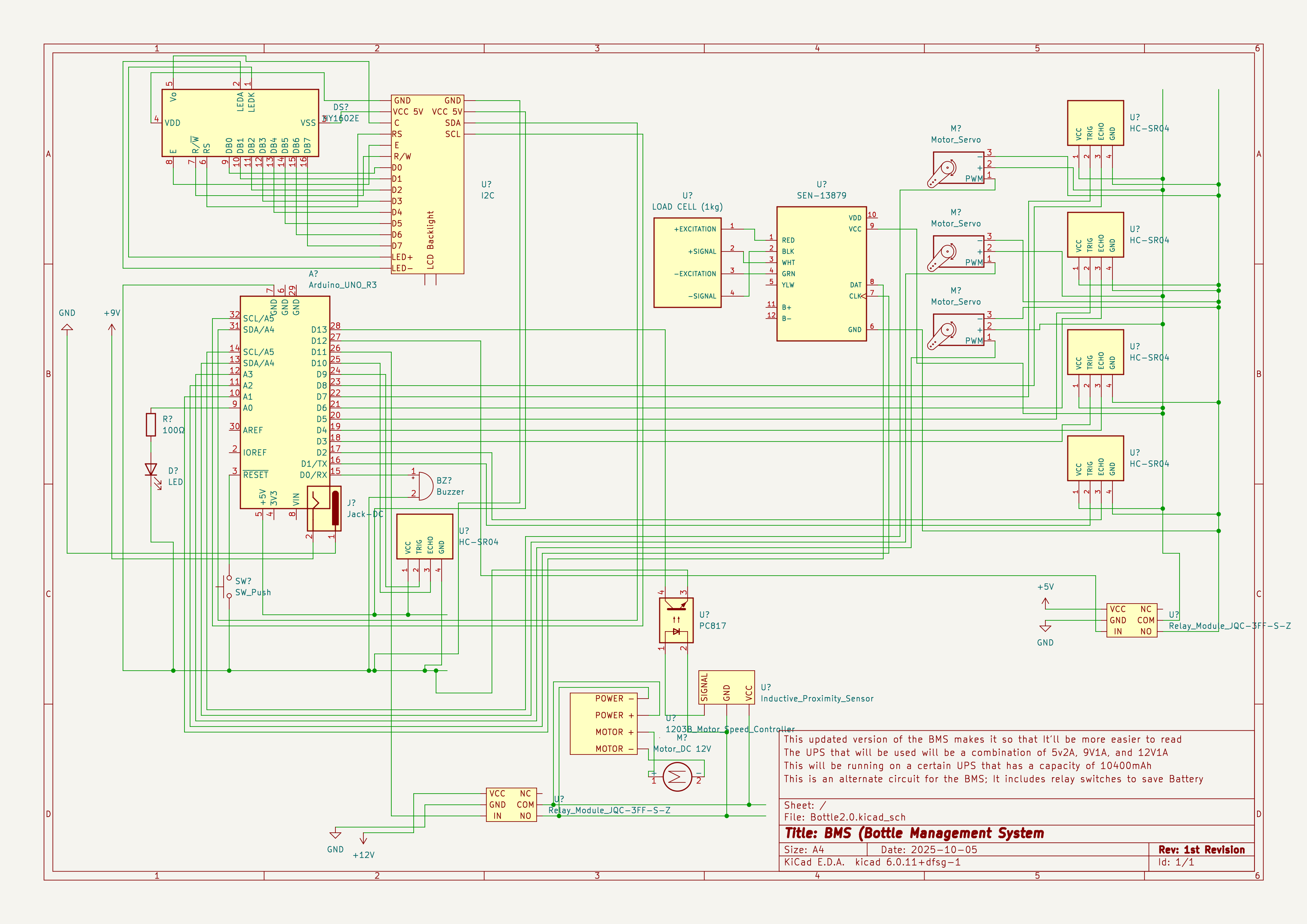Image resolution: width=1307 pixels, height=924 pixels.
Task: Click the 'Motor_DC 12V' label
Action: point(682,749)
